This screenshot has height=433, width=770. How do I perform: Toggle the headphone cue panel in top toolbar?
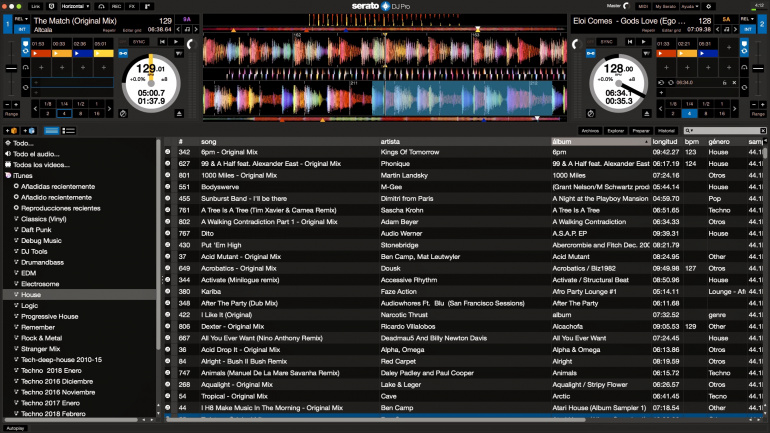click(101, 6)
